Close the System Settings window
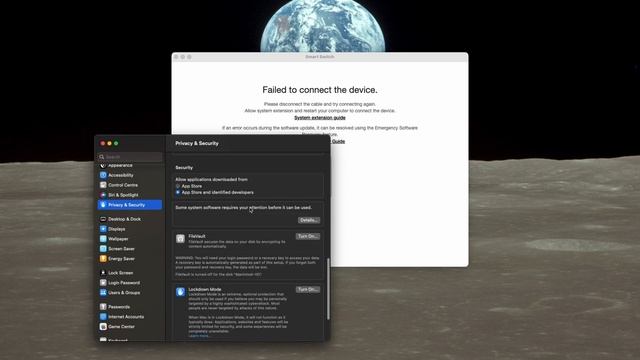This screenshot has height=360, width=640. pos(103,143)
